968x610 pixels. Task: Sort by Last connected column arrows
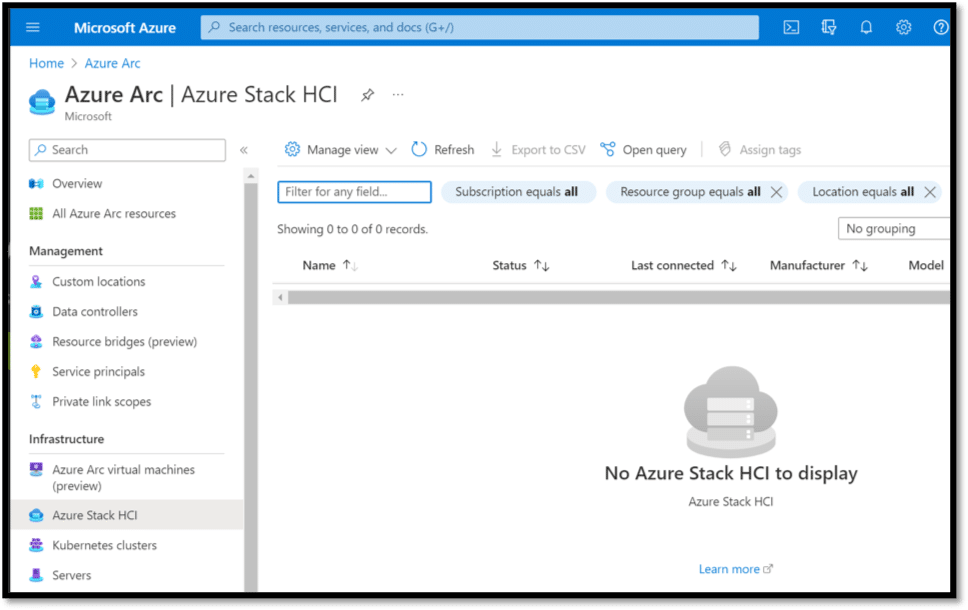[x=729, y=265]
